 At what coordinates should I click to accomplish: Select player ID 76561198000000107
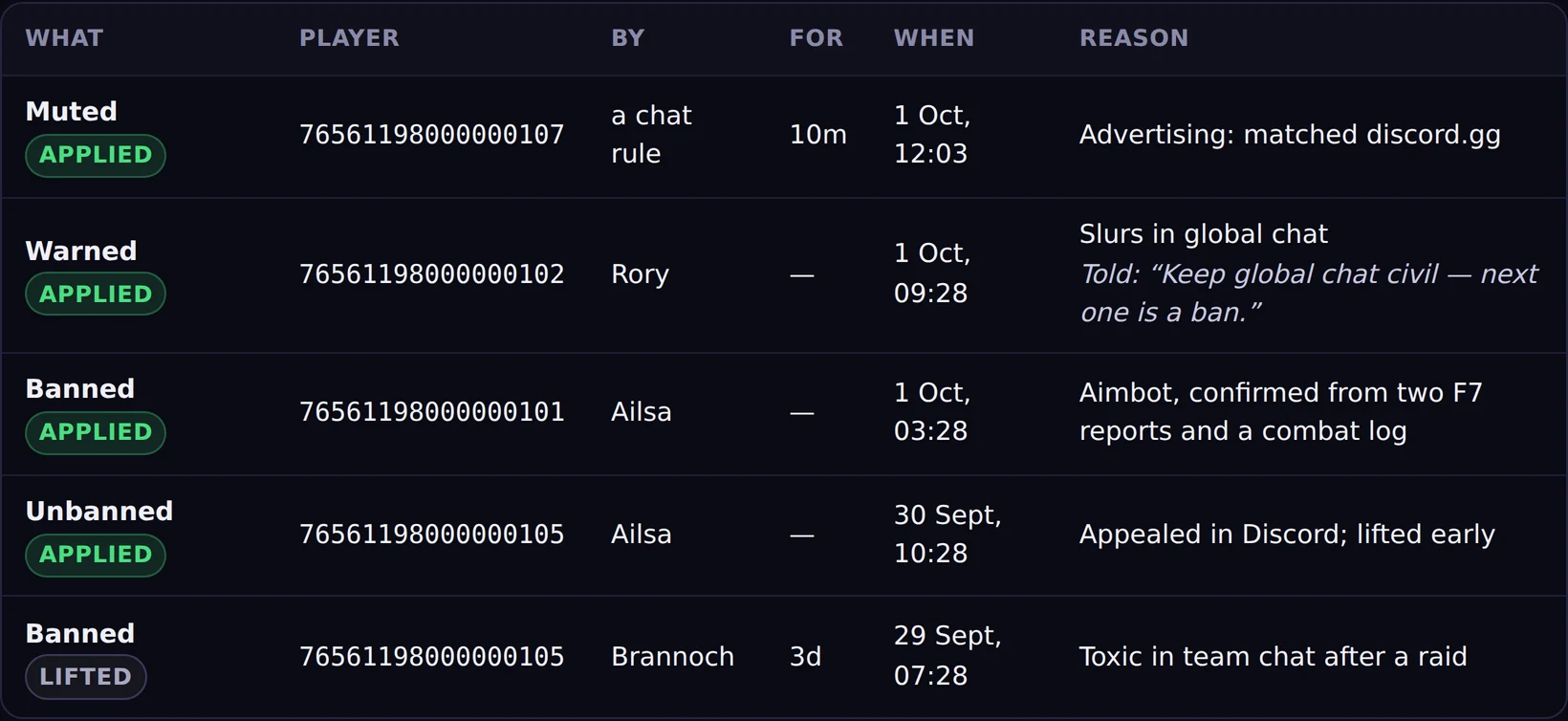point(432,135)
